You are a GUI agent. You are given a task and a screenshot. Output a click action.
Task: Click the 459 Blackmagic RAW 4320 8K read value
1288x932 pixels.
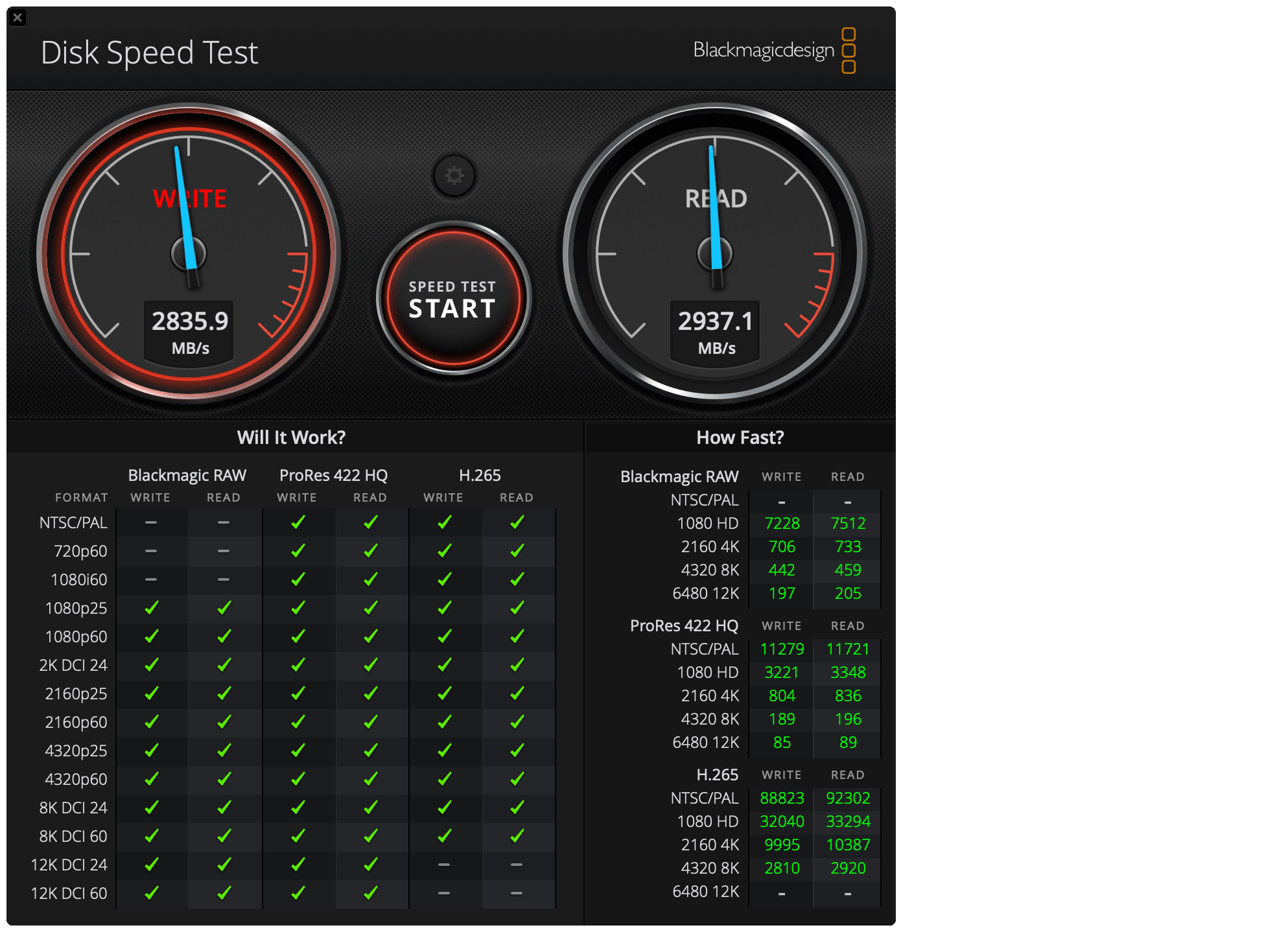click(848, 570)
